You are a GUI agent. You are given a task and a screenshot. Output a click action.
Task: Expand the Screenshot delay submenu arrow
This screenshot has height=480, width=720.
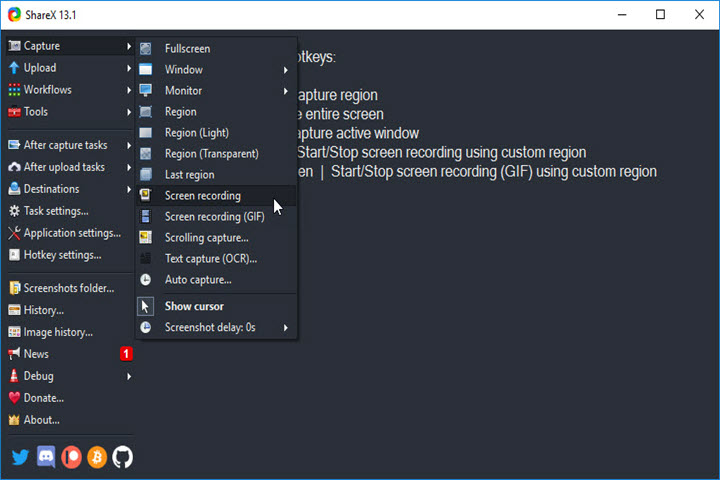pos(286,328)
